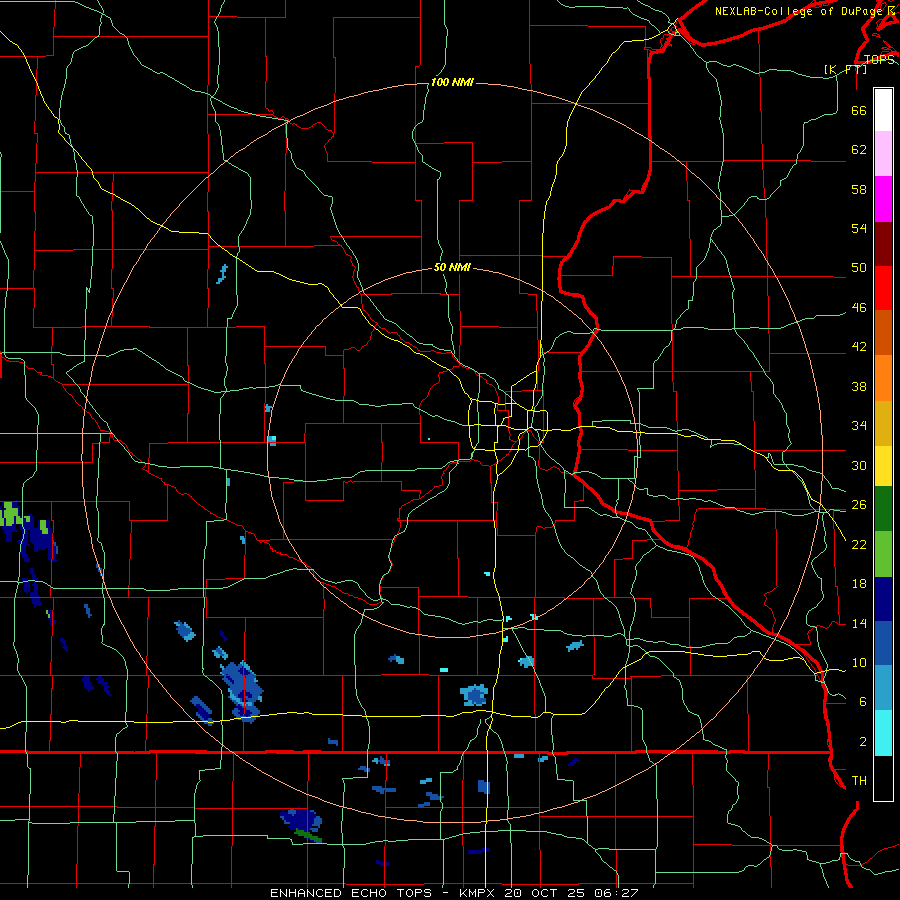The width and height of the screenshot is (900, 900).
Task: Click the '54' legend value
Action: pos(859,228)
